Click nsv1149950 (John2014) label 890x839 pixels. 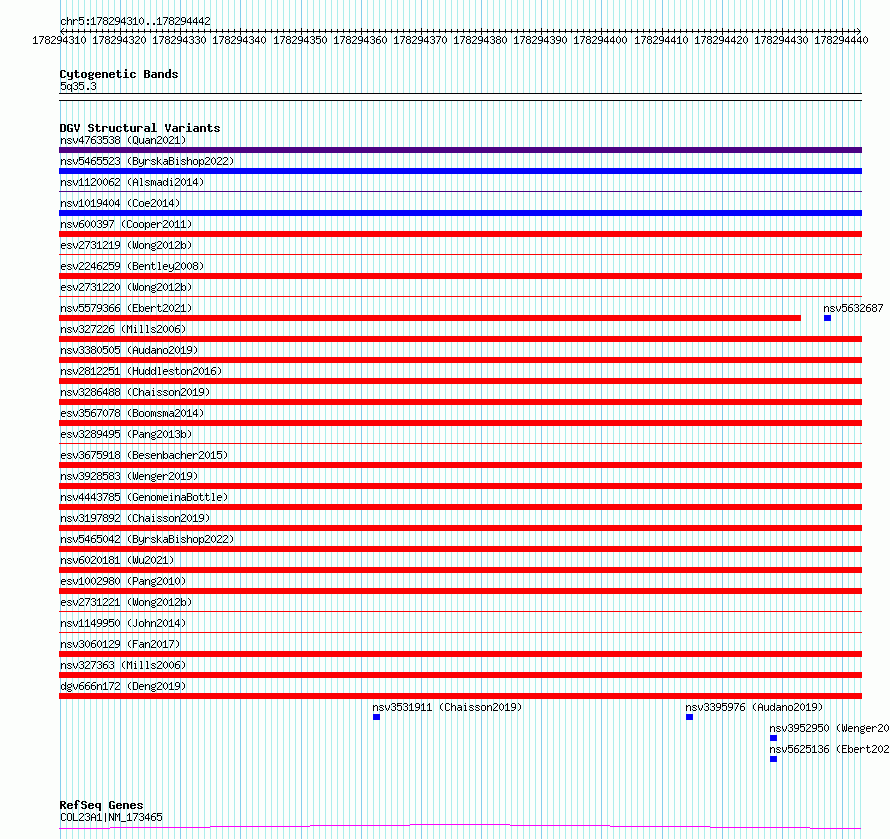[x=123, y=623]
